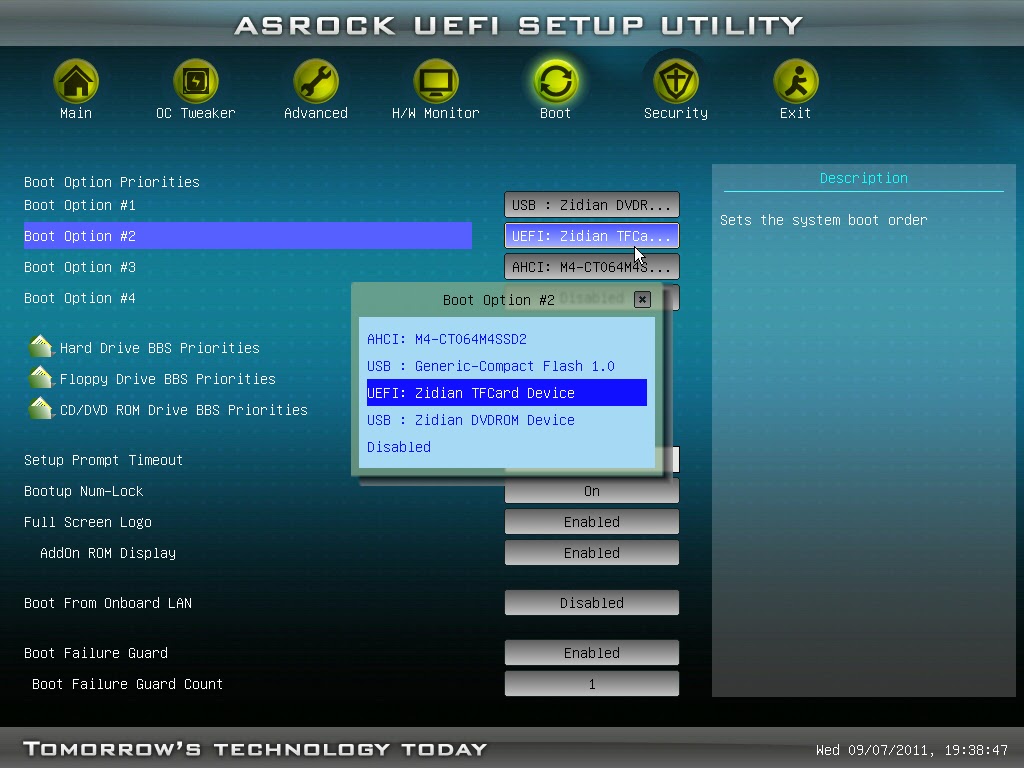The image size is (1024, 768).
Task: Open the H/W Monitor screen icon
Action: click(436, 81)
